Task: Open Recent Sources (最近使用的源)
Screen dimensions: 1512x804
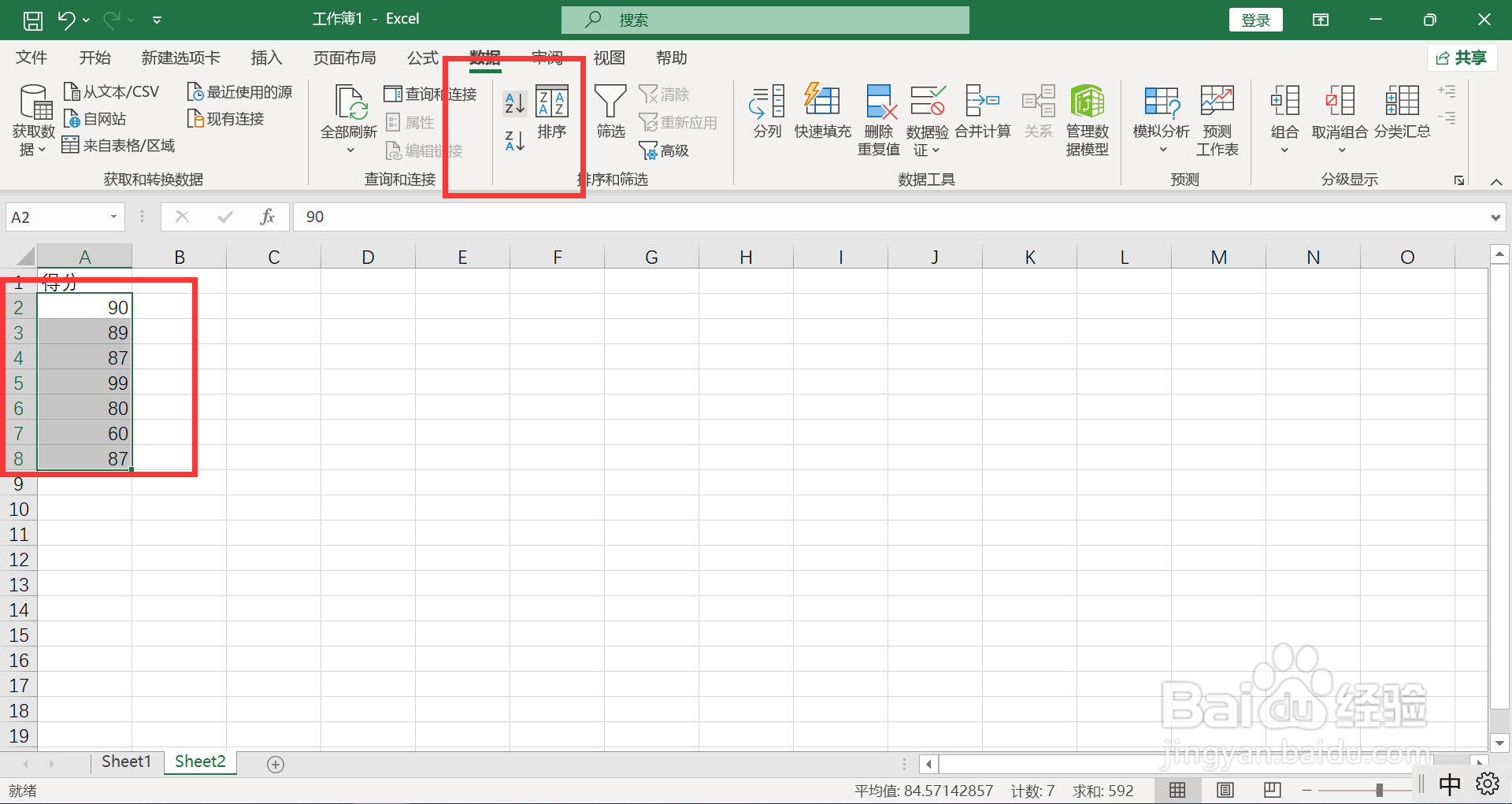Action: pyautogui.click(x=239, y=92)
